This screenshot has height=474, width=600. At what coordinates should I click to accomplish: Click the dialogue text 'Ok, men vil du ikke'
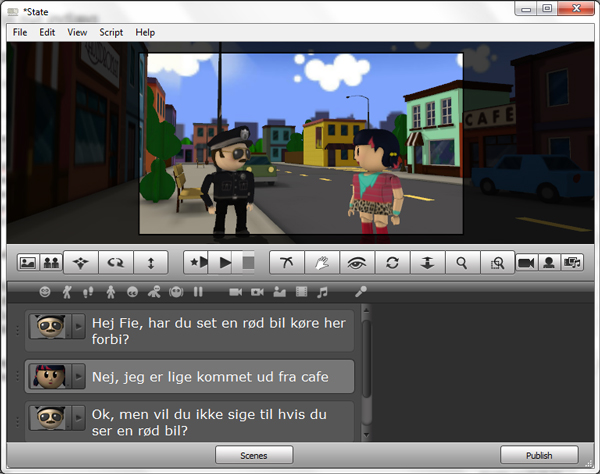209,422
